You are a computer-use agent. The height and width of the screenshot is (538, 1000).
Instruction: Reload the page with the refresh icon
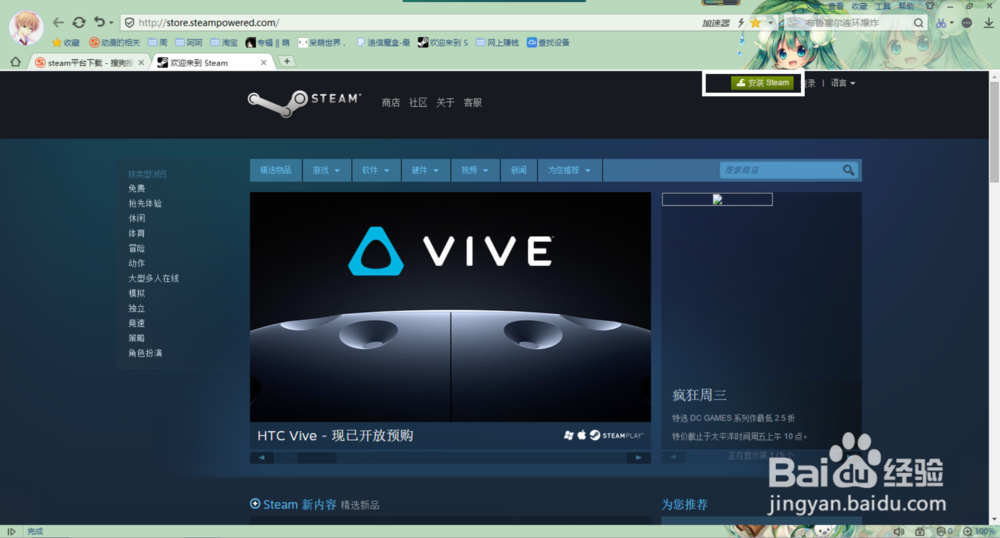[x=78, y=22]
